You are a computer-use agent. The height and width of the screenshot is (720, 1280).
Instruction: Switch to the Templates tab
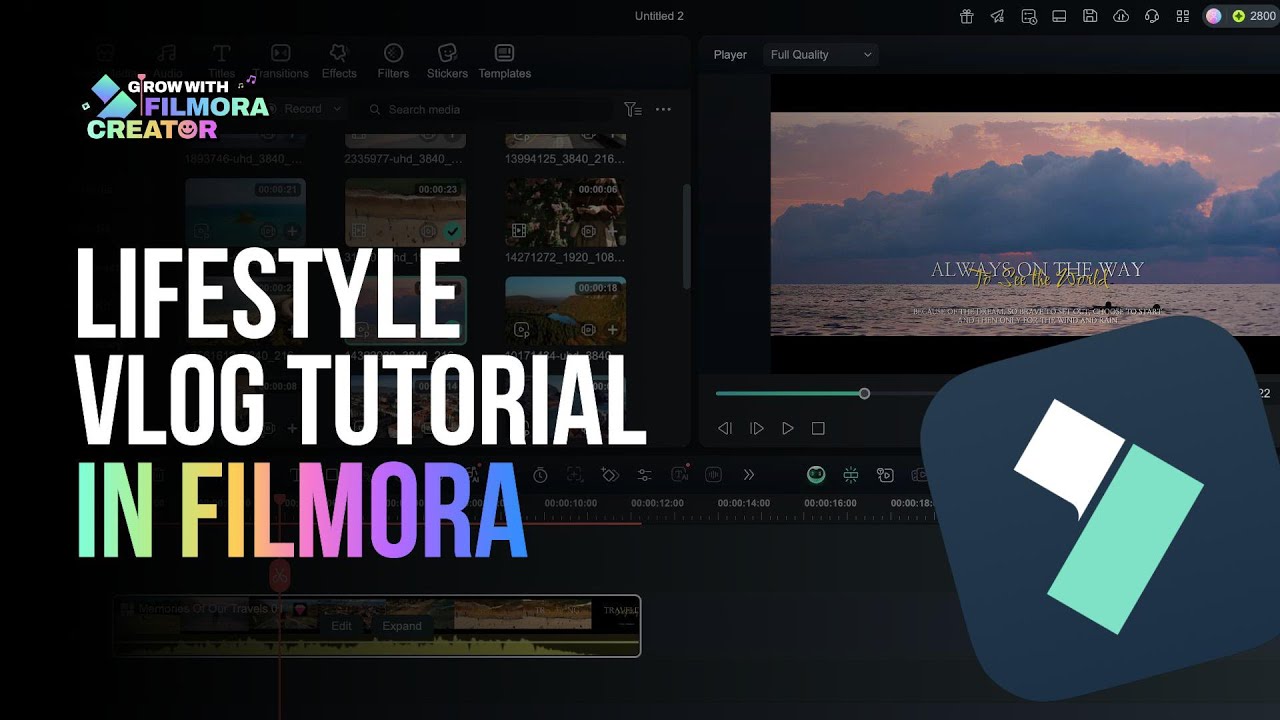pos(504,62)
